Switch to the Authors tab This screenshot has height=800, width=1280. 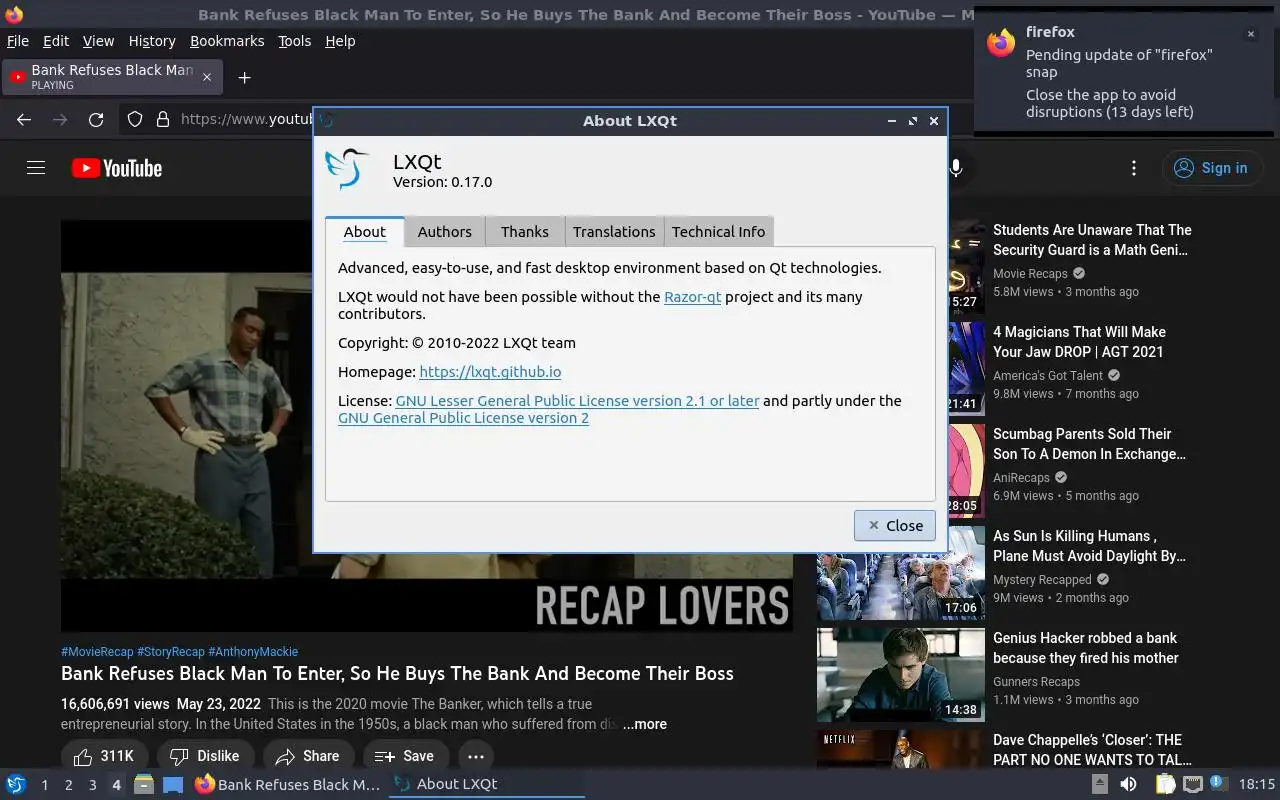444,231
